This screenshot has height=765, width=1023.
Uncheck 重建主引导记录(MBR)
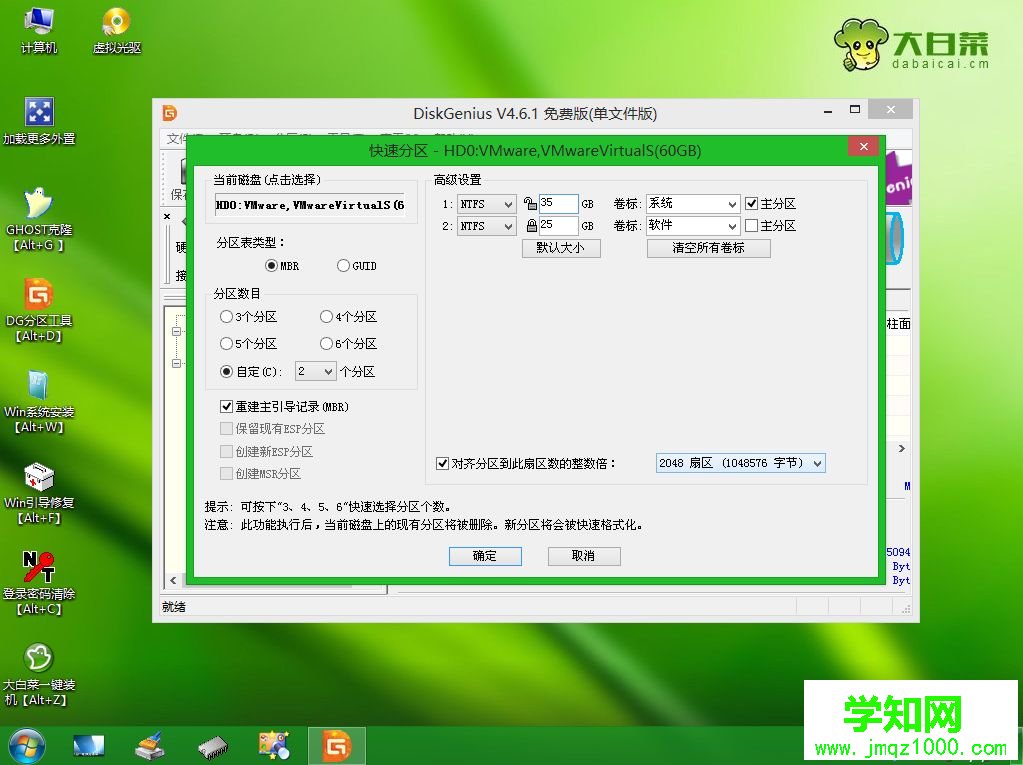coord(225,406)
